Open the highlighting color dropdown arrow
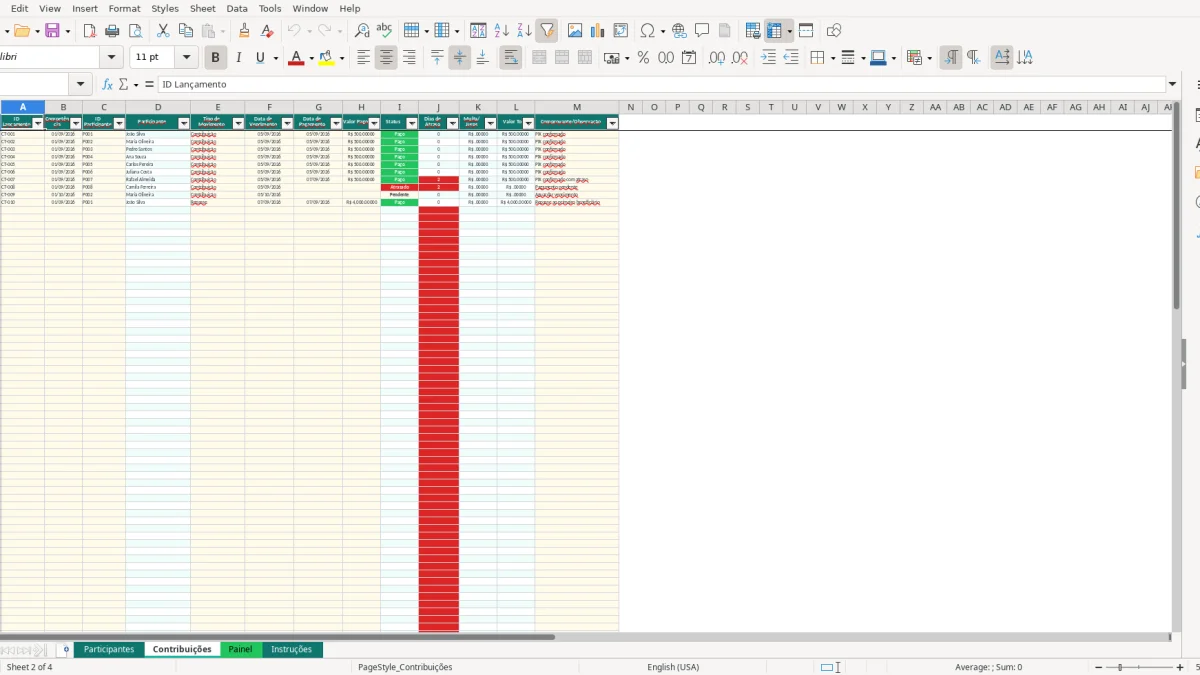The width and height of the screenshot is (1200, 675). [x=342, y=58]
